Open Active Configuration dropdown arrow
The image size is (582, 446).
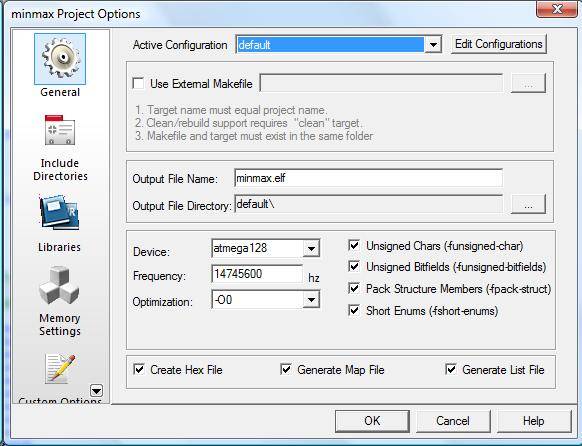pos(433,45)
